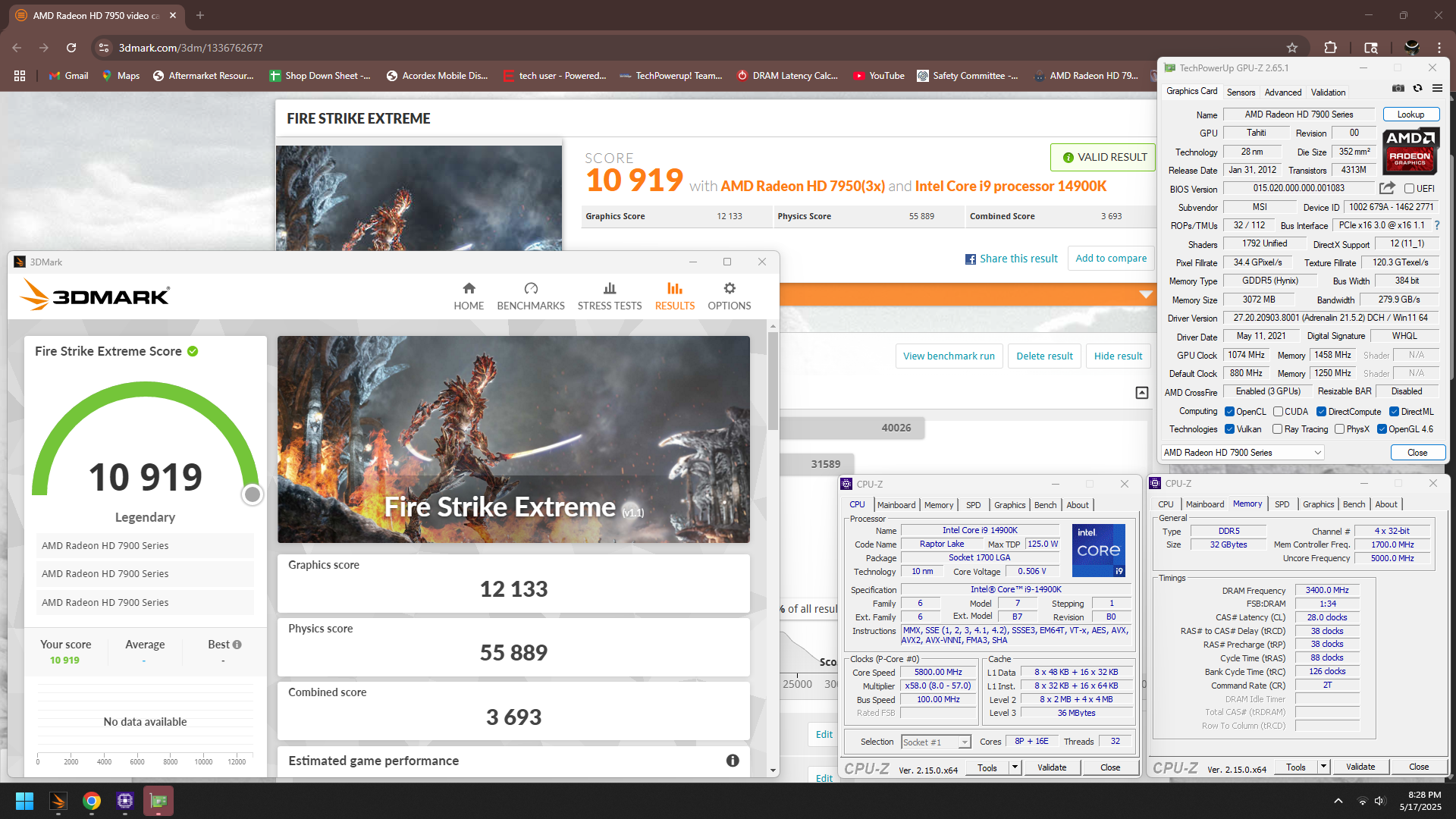Screen dimensions: 1456x819
Task: Click the AMD Radeon Graphics logo in GPU-Z
Action: pos(1410,149)
